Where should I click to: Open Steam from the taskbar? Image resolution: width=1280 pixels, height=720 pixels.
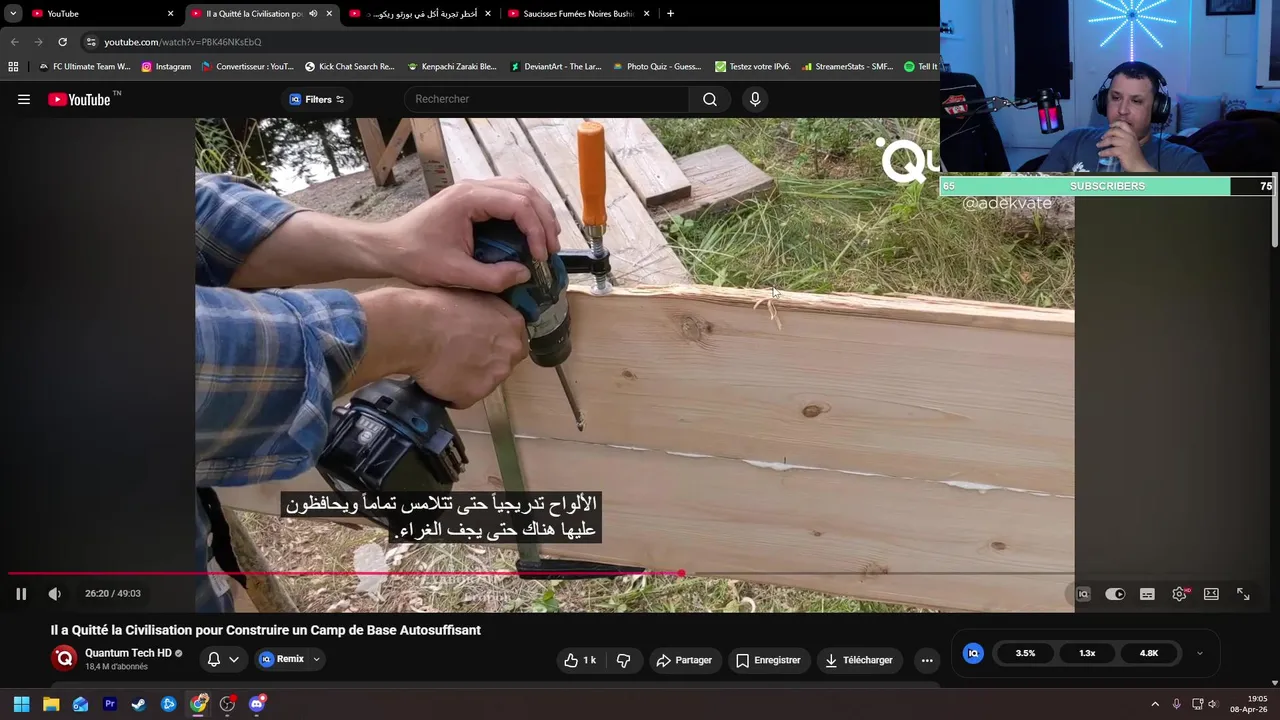(139, 704)
